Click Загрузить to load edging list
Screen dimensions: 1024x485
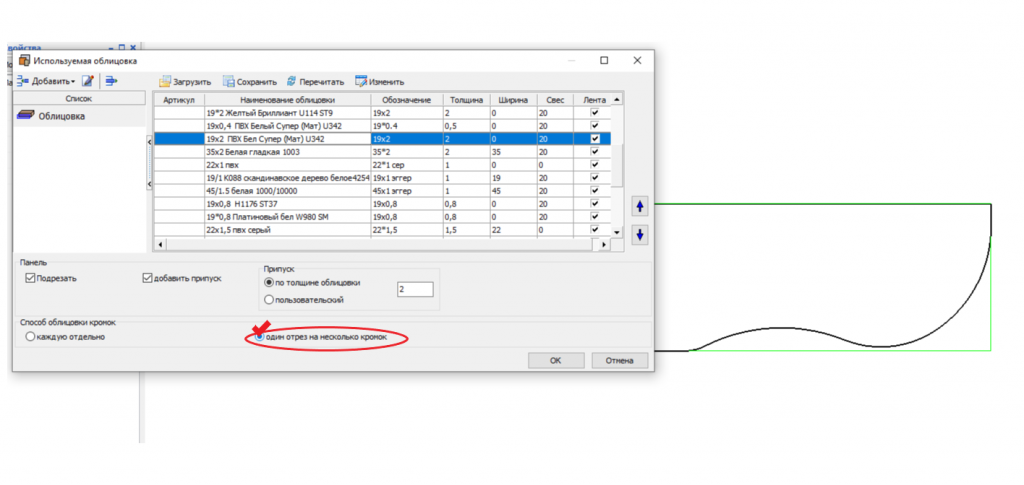[184, 82]
